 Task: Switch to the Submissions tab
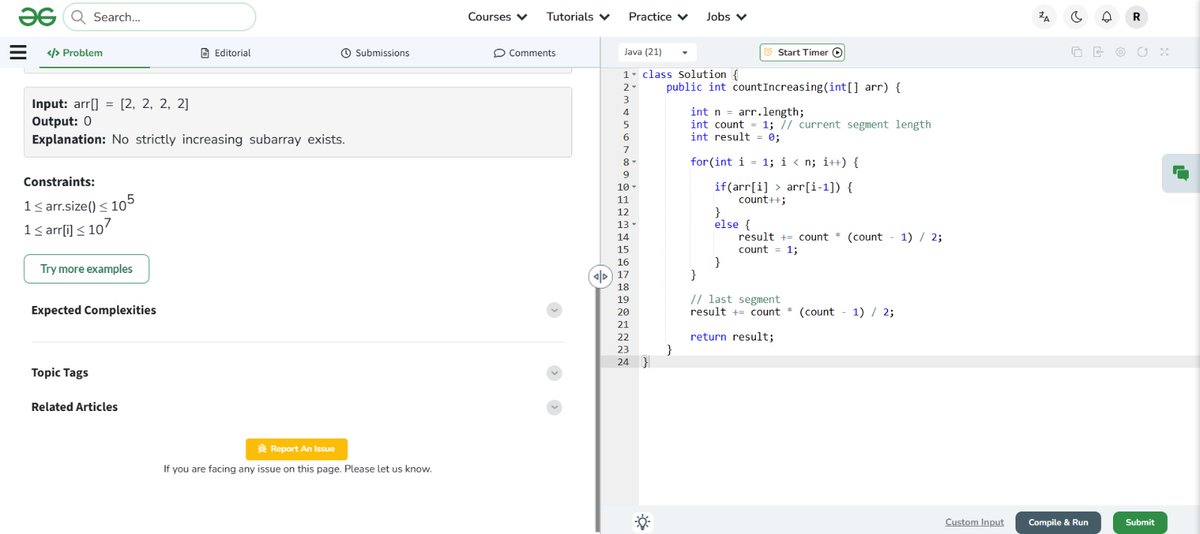[375, 53]
